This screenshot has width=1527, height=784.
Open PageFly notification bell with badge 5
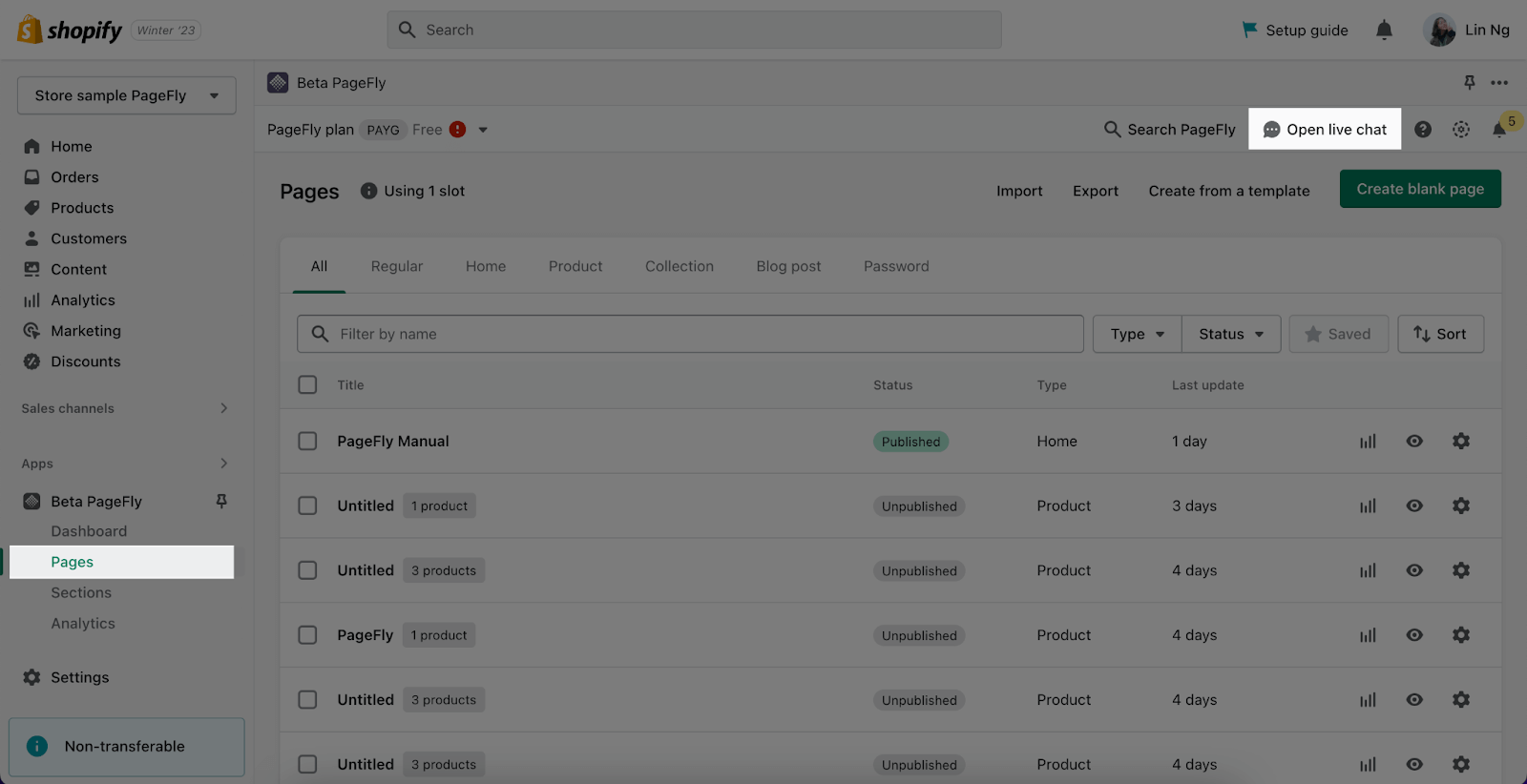[1500, 130]
